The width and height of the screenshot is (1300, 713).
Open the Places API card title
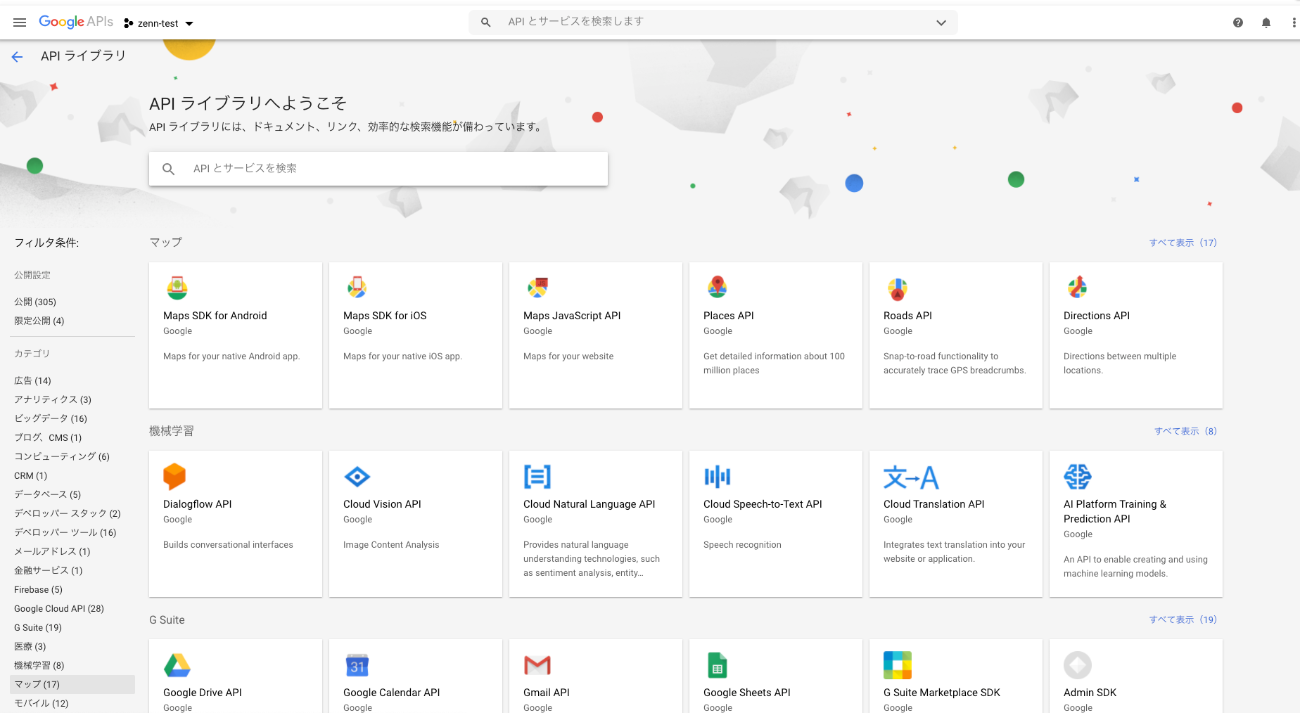pos(728,316)
